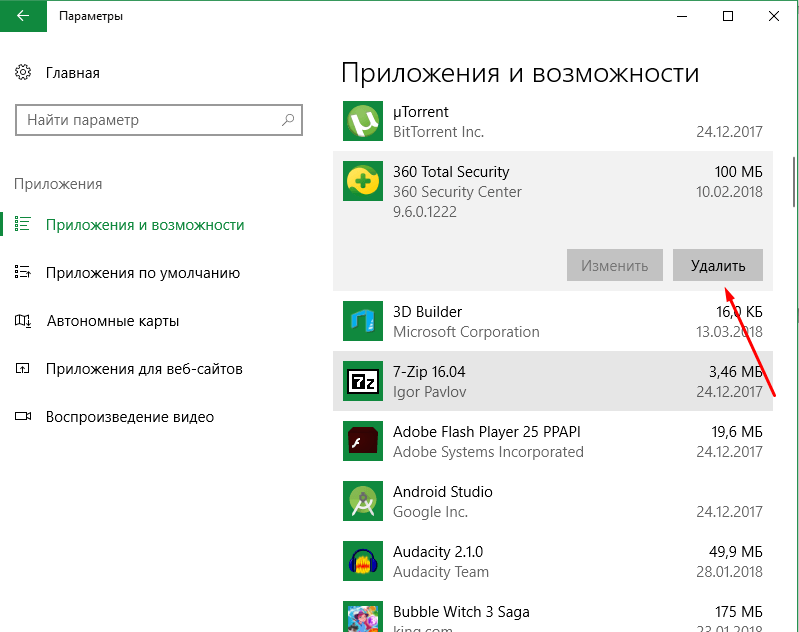Click publisher text Igor Pavlov
Screen dimensions: 799x632
coord(429,392)
